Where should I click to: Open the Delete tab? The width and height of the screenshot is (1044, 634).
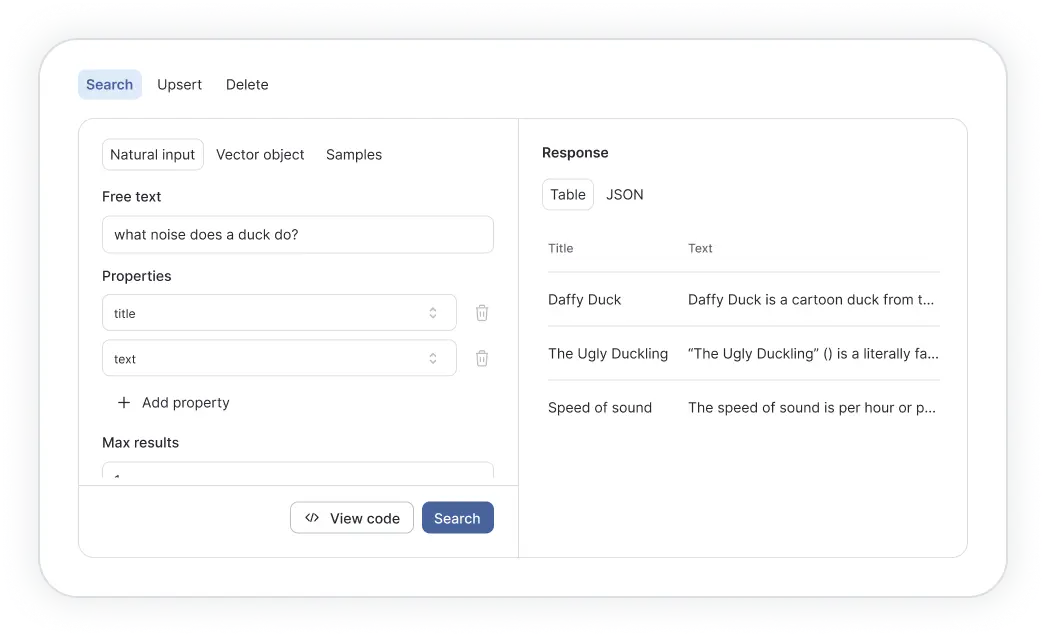pos(247,85)
